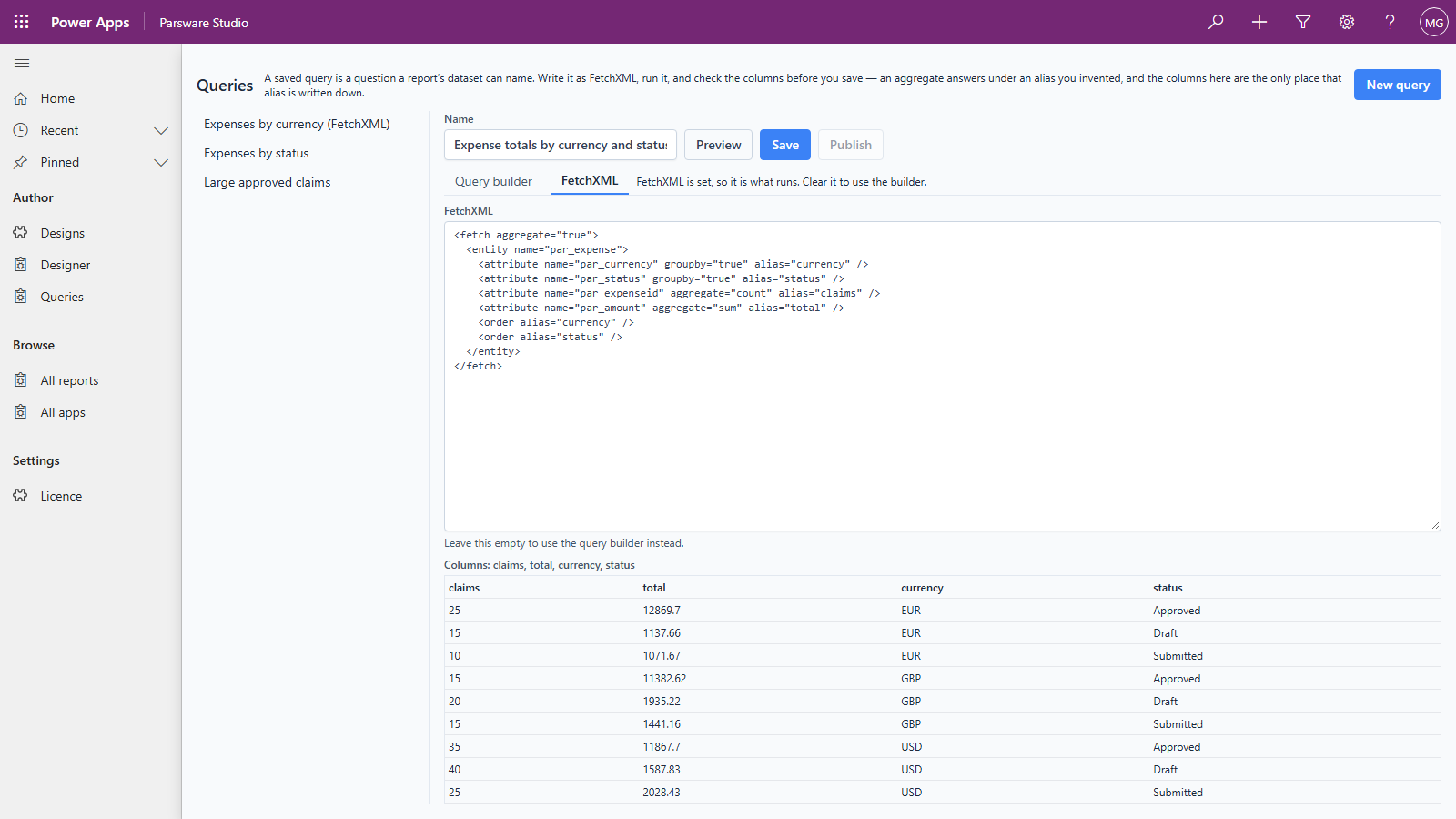Click claims value 35 in USD Approved row
This screenshot has height=819, width=1456.
pos(454,747)
